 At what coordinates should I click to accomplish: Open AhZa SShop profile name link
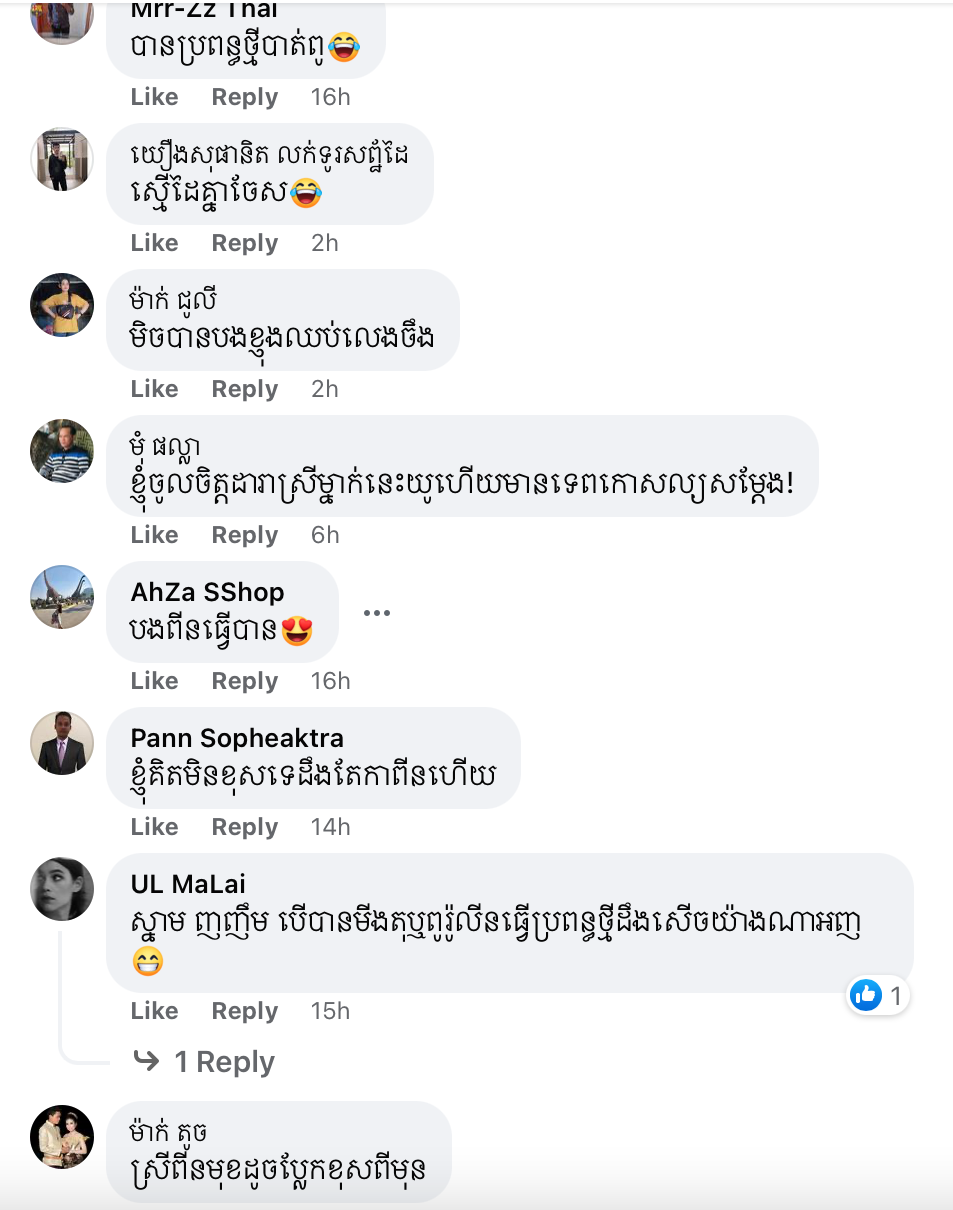click(x=207, y=592)
